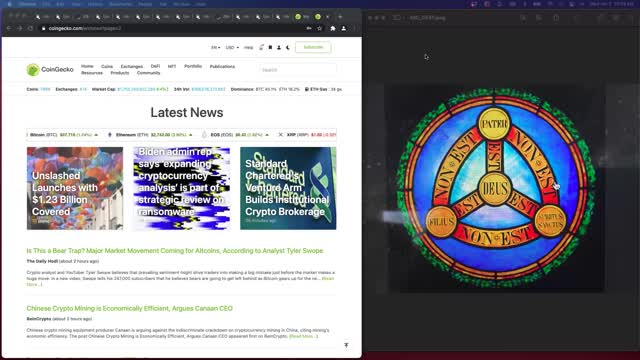Reload the page in the browser
Screen dimensions: 640x360
coord(30,29)
